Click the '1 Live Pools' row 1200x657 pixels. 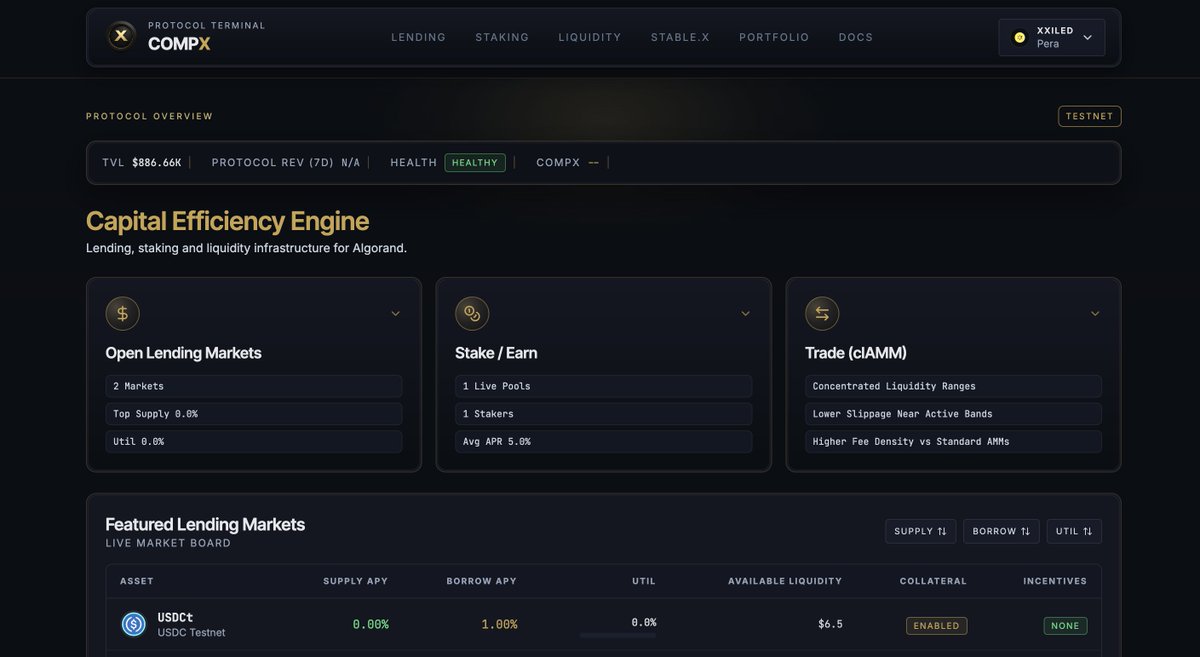tap(604, 386)
